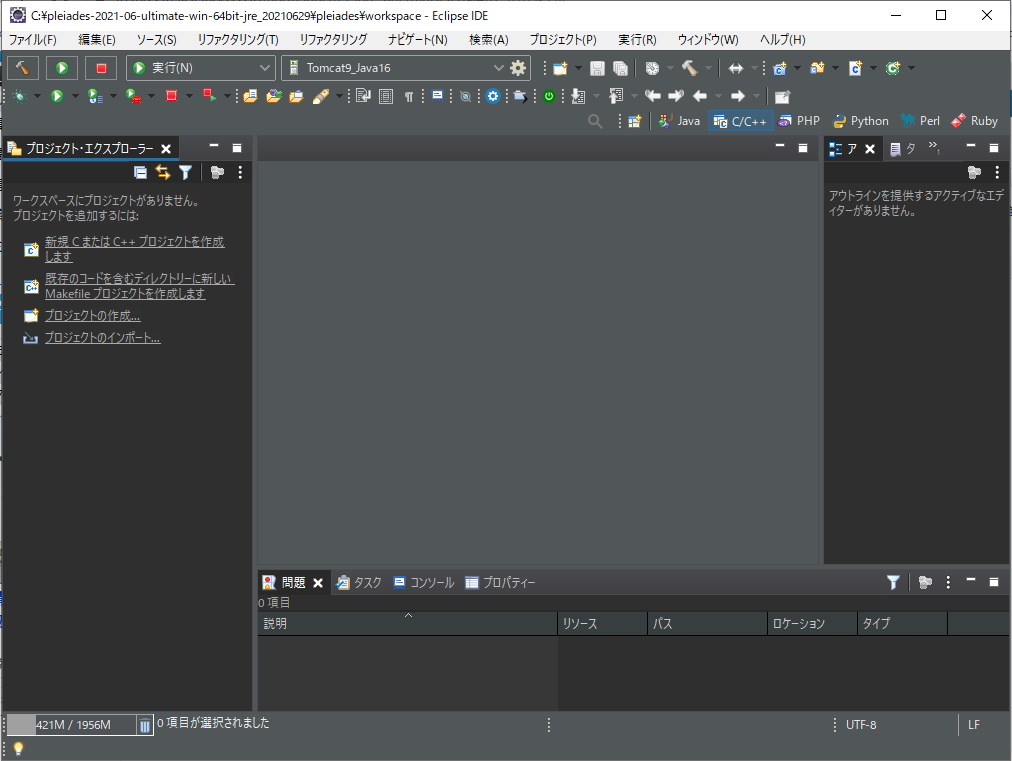Open dropdown next to new C source file icon
Image resolution: width=1012 pixels, height=761 pixels.
click(x=873, y=68)
